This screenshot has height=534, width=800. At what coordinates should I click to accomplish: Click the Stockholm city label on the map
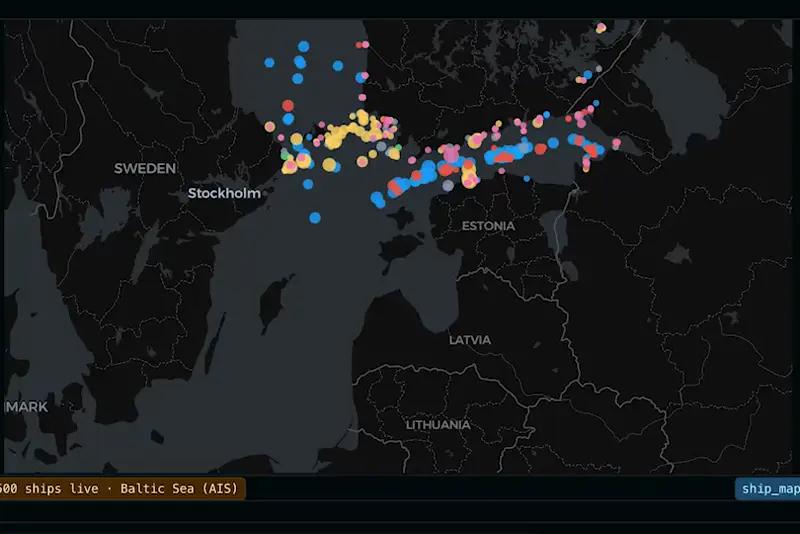(224, 193)
